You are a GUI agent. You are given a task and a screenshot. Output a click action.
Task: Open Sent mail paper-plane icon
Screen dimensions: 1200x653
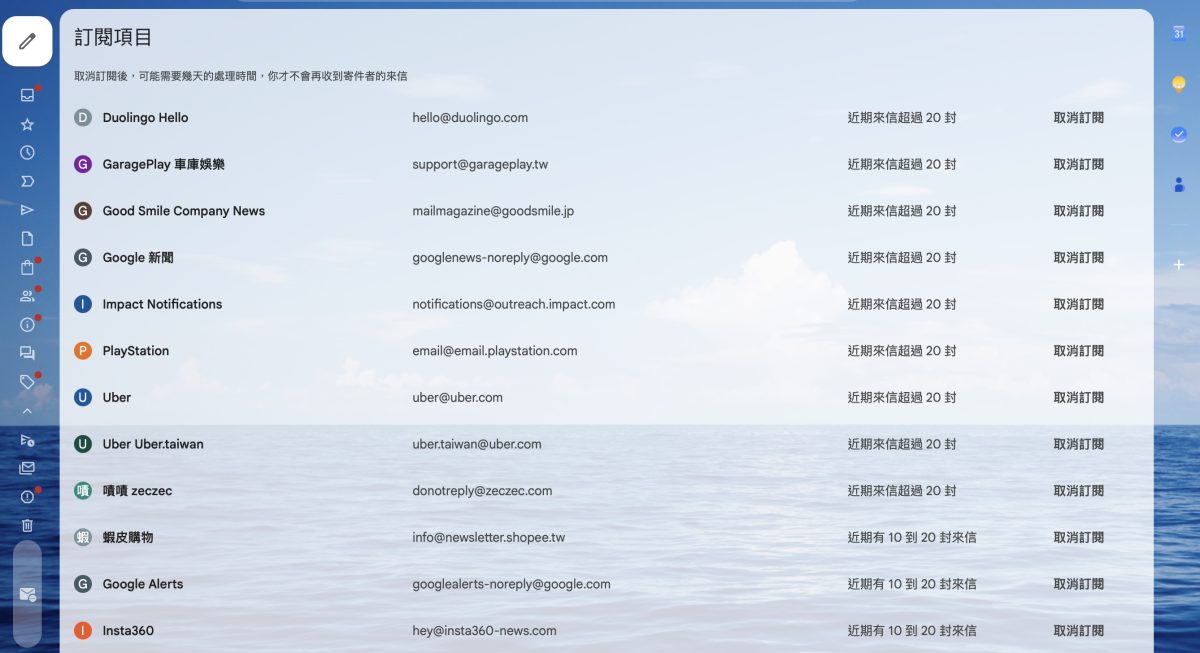tap(27, 210)
